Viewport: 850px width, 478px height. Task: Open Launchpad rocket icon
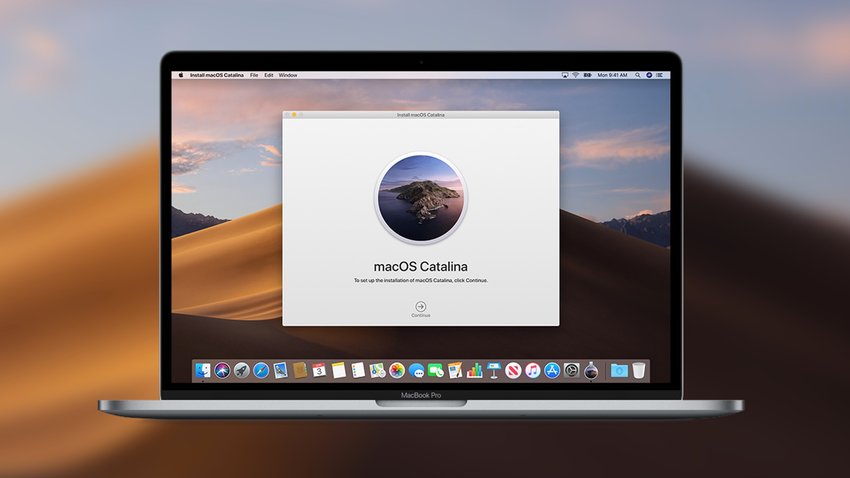[x=241, y=370]
